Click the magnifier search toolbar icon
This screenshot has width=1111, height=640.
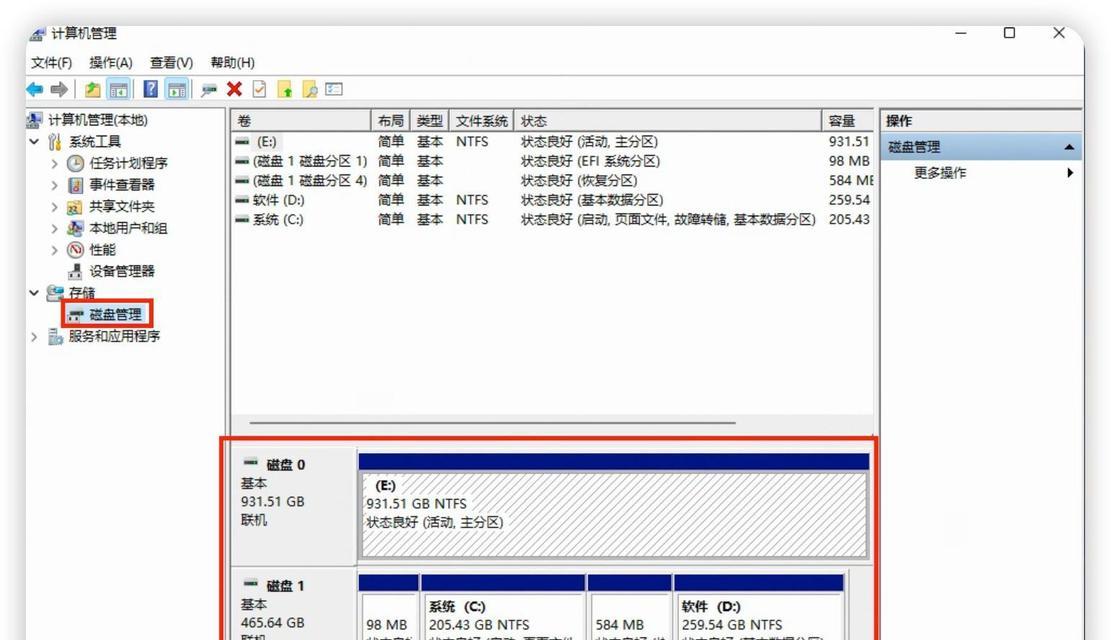click(x=310, y=89)
